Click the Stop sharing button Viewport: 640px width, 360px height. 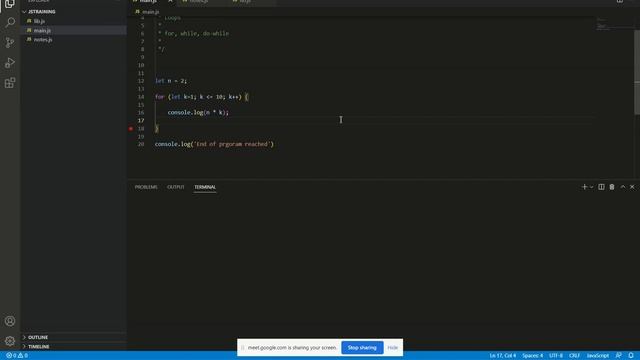click(x=362, y=348)
